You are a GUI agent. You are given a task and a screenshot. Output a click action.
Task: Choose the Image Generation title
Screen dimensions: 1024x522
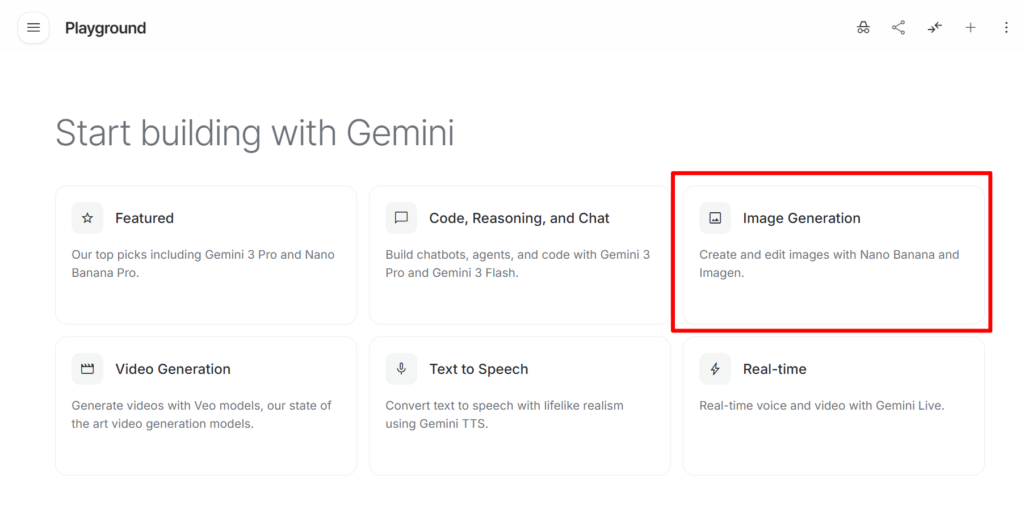pos(801,218)
